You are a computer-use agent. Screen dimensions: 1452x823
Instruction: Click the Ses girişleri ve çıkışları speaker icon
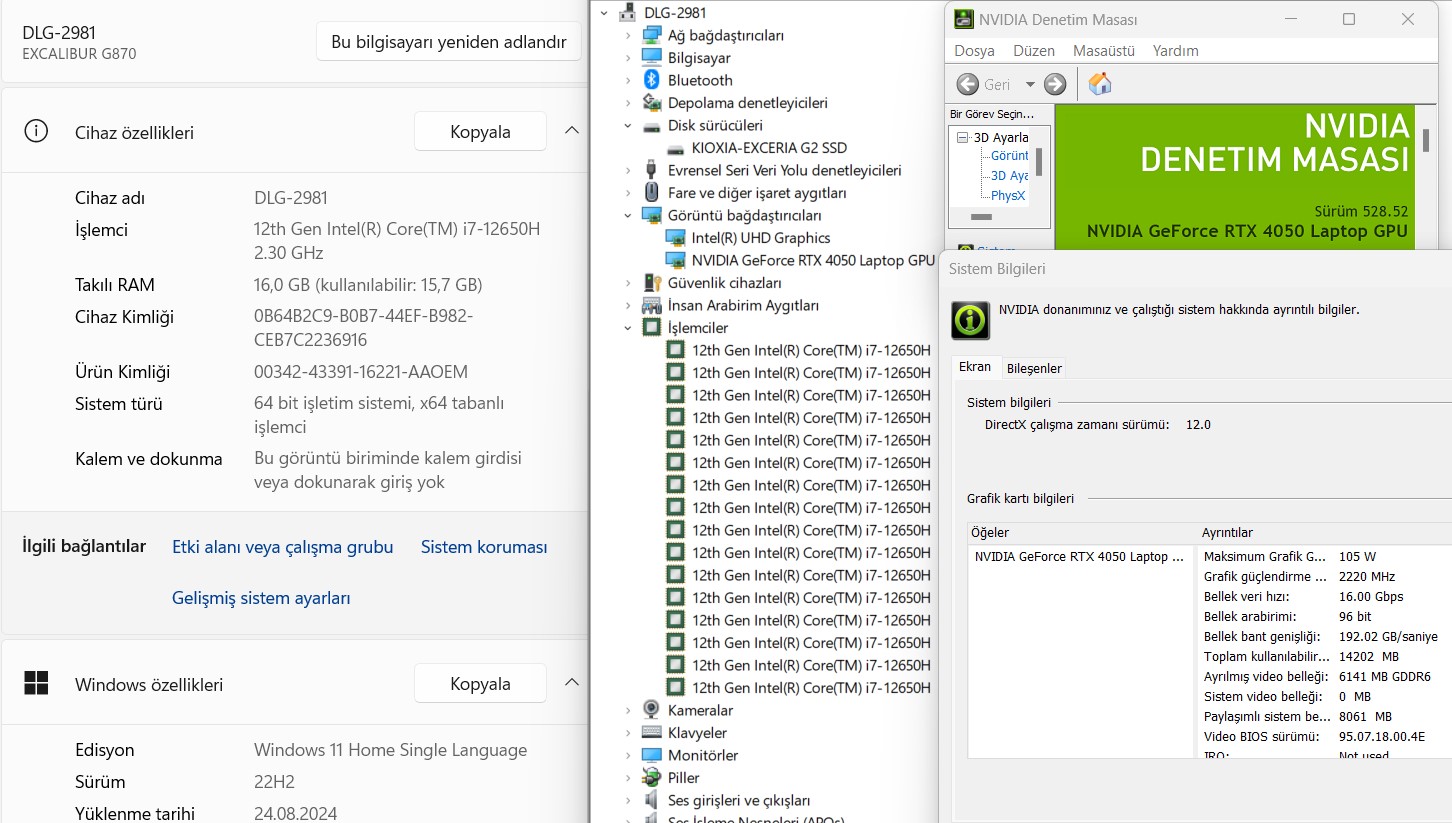point(651,800)
